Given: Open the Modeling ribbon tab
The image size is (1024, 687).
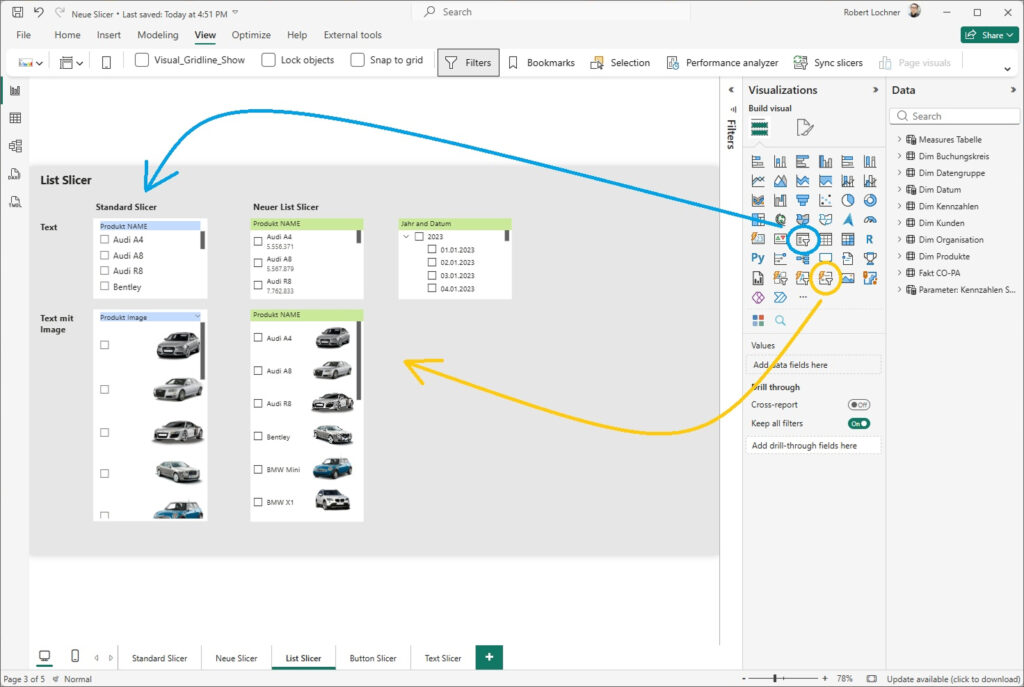Looking at the screenshot, I should coord(157,35).
